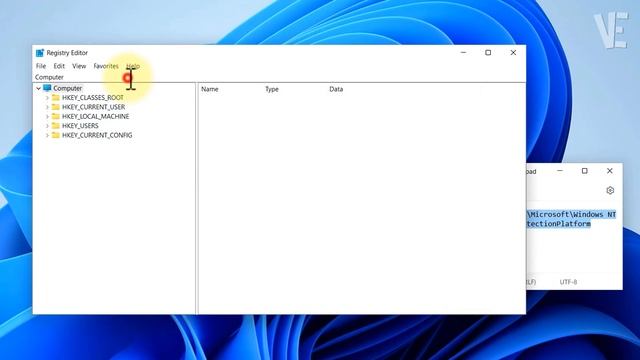640x360 pixels.
Task: Select HKEY_USERS in the tree
Action: click(x=80, y=126)
